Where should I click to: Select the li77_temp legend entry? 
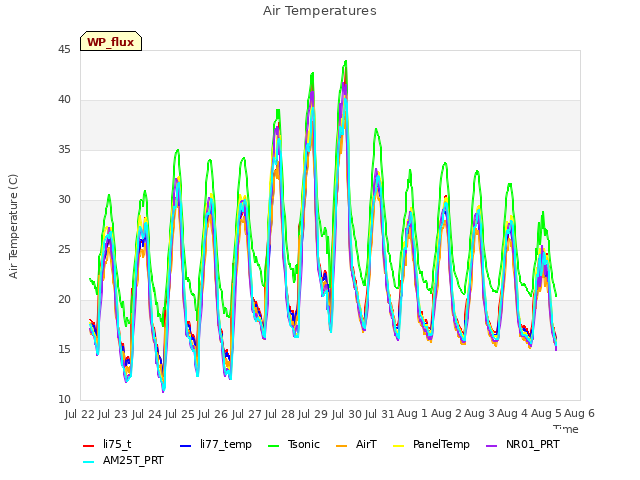[216, 444]
